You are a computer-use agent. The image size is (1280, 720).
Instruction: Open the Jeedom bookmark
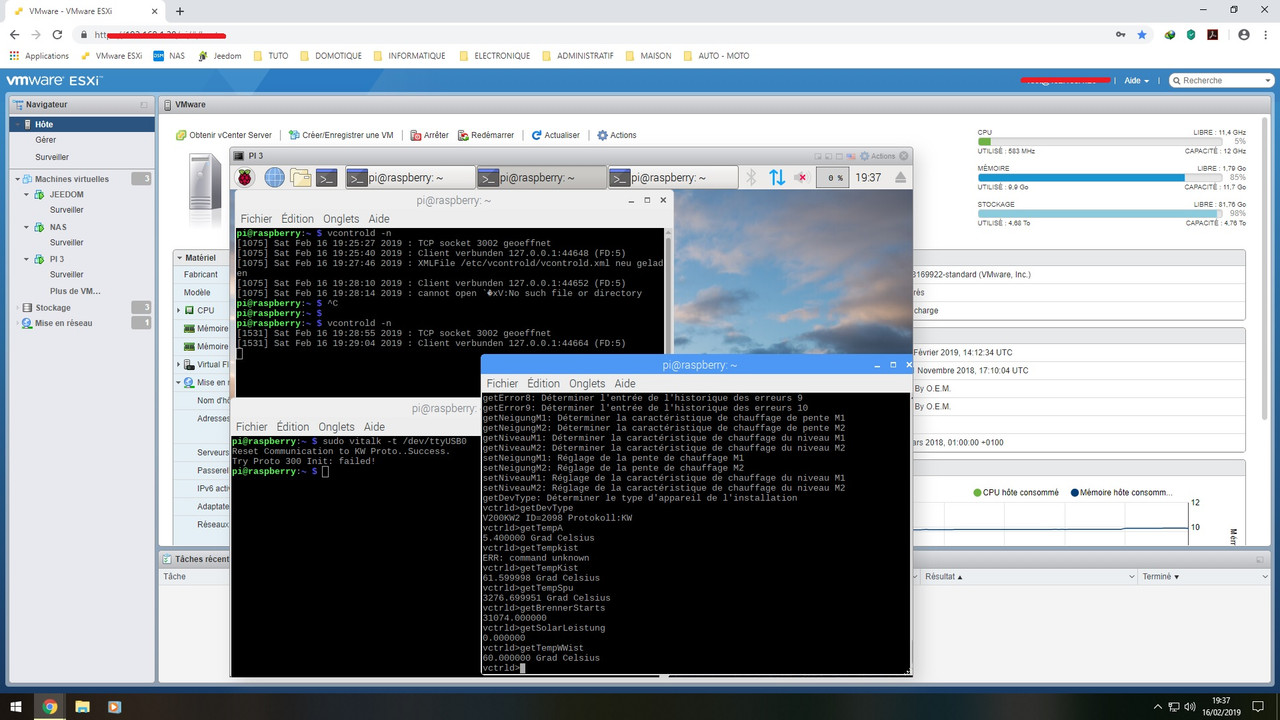220,56
